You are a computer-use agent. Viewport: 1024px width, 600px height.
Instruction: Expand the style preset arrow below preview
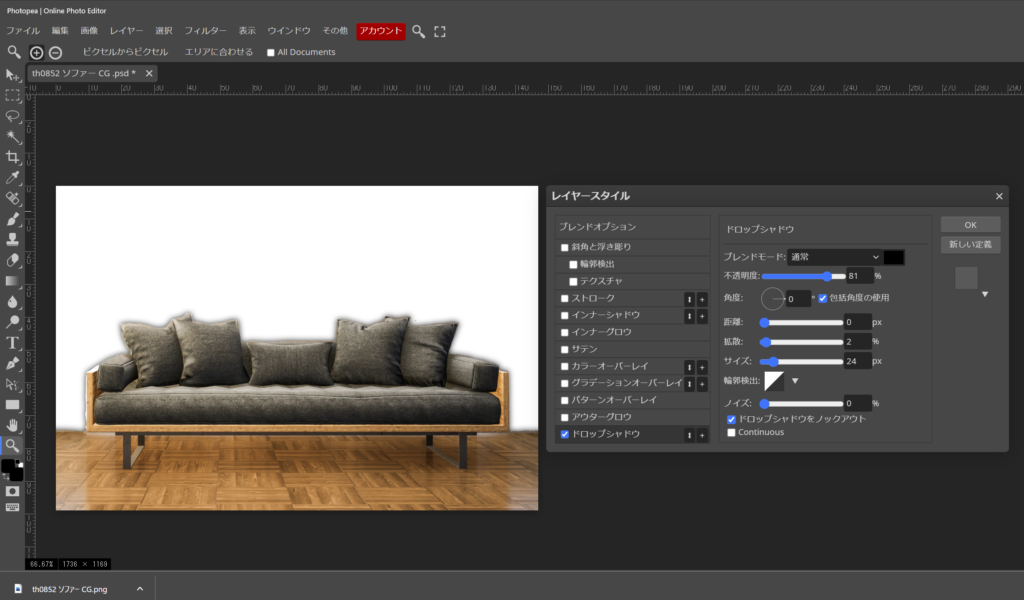point(985,294)
